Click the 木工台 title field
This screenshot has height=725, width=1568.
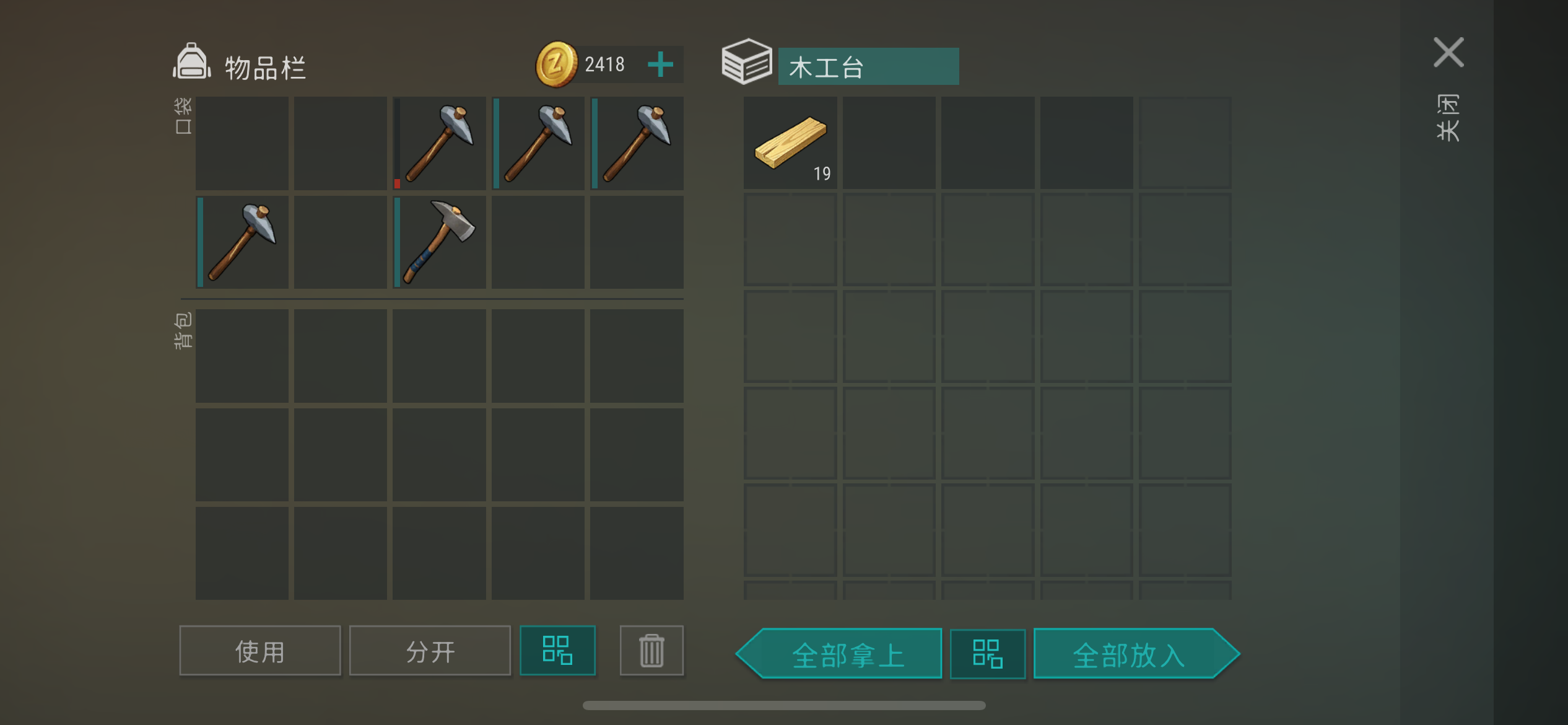tap(869, 66)
